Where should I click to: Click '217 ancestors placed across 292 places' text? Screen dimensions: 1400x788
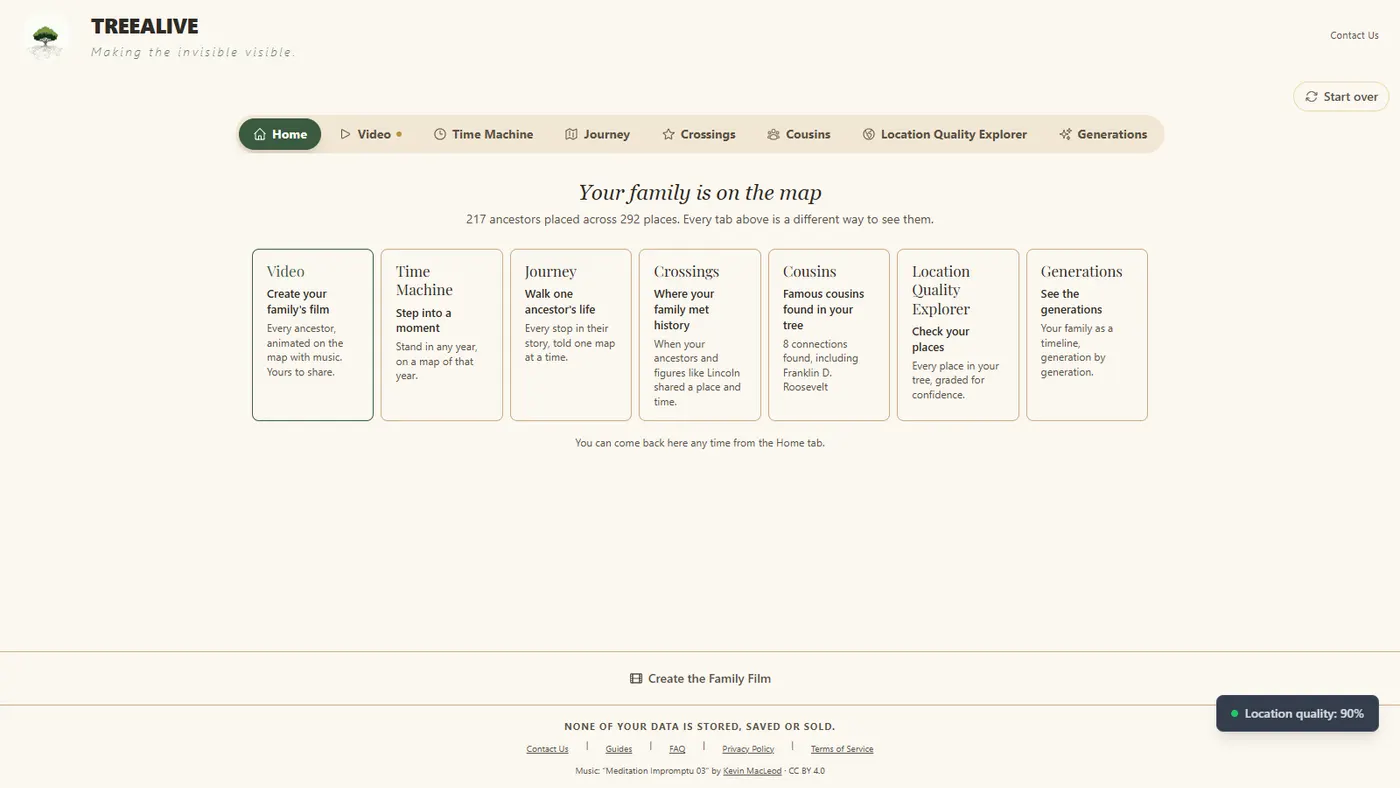(x=572, y=219)
